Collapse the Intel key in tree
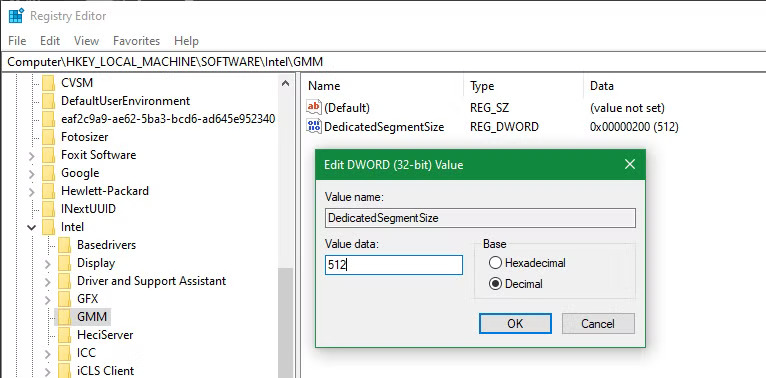Screen dimensions: 766x378 coord(32,227)
